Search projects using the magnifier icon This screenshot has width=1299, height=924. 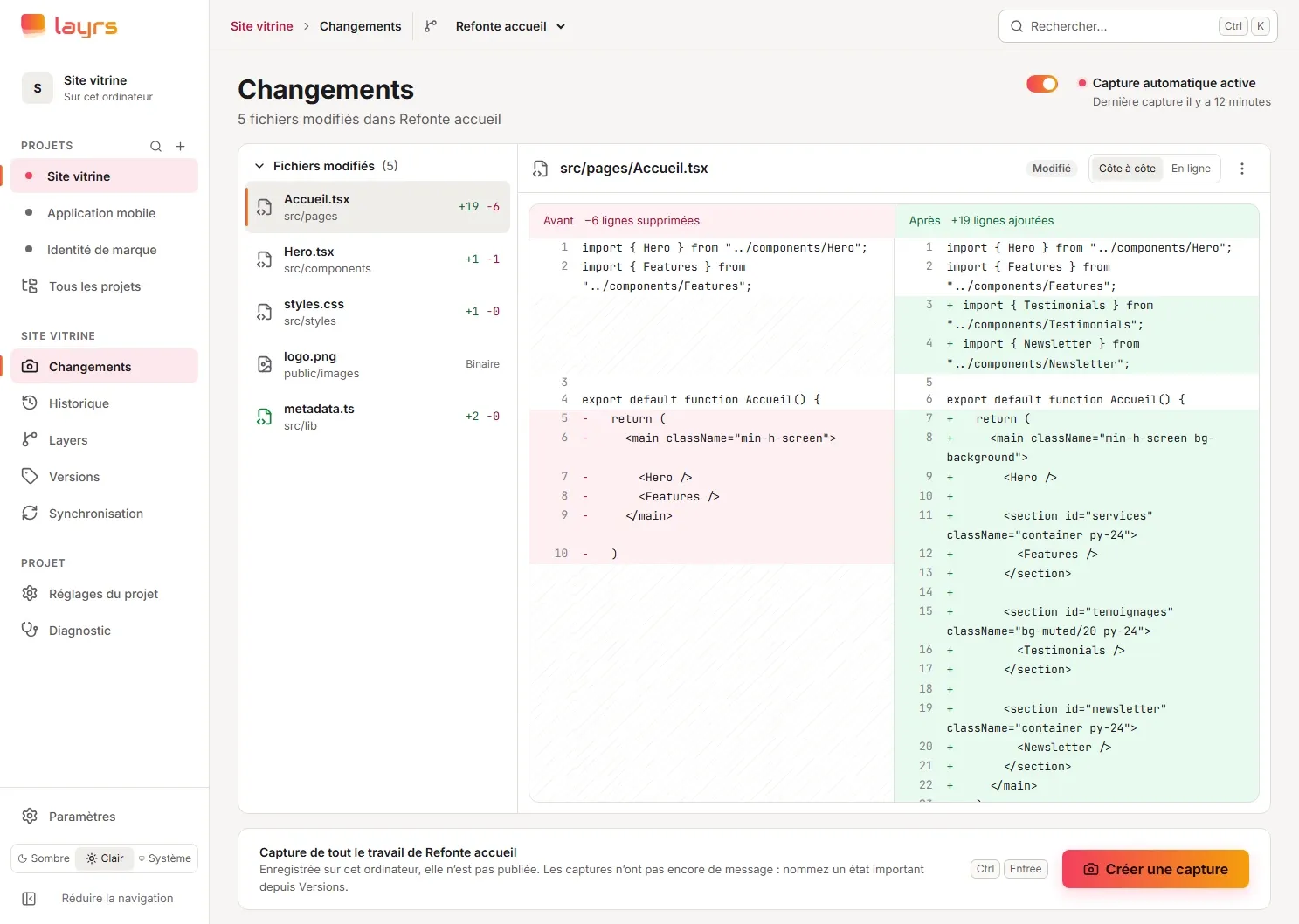(155, 146)
